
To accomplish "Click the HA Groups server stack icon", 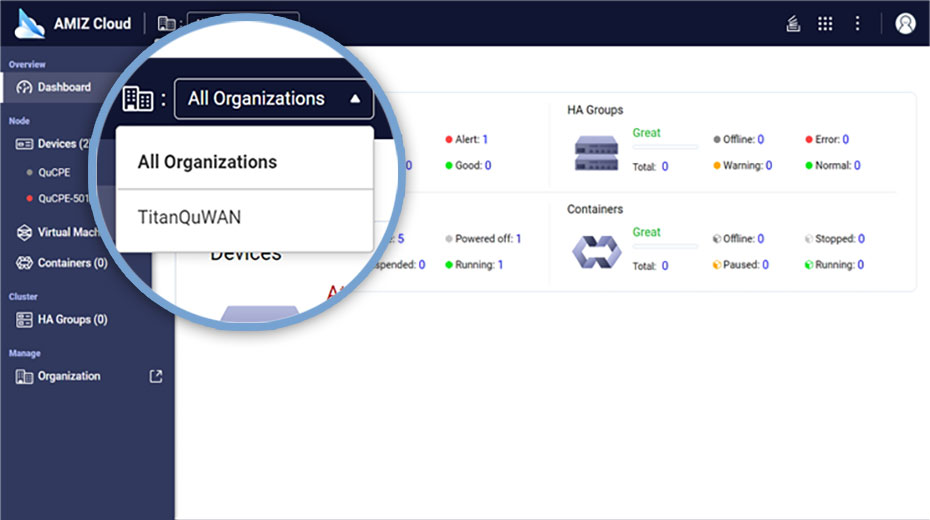I will point(596,152).
